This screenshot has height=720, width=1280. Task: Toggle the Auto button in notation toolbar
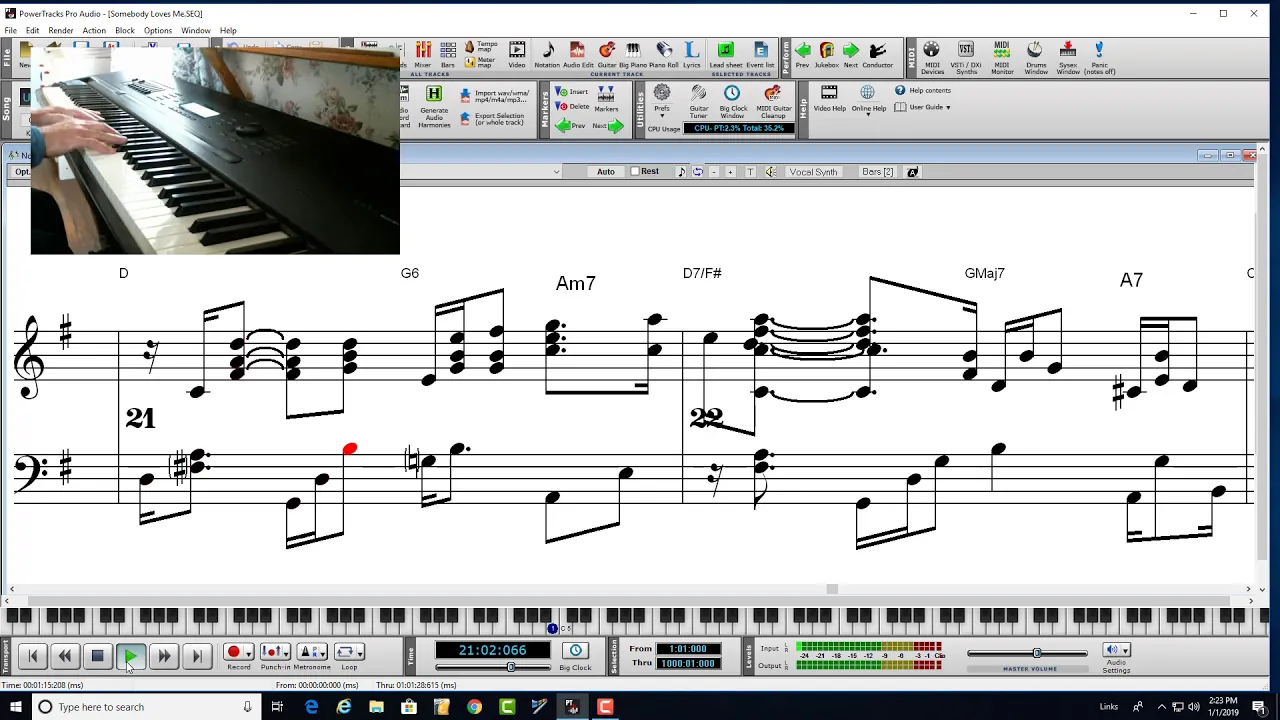pos(606,172)
